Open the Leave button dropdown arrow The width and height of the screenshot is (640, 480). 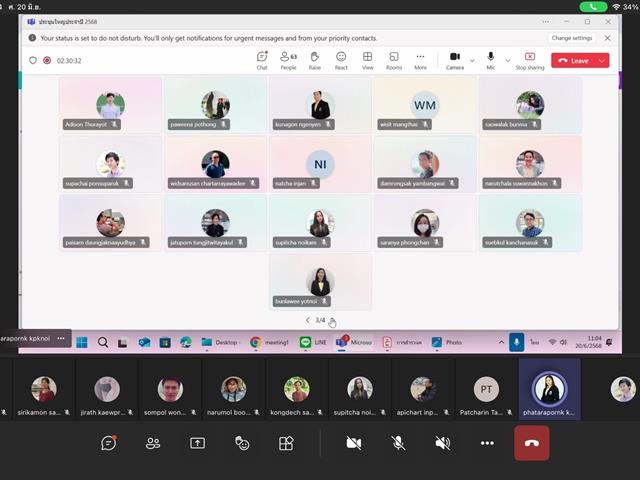tap(602, 60)
